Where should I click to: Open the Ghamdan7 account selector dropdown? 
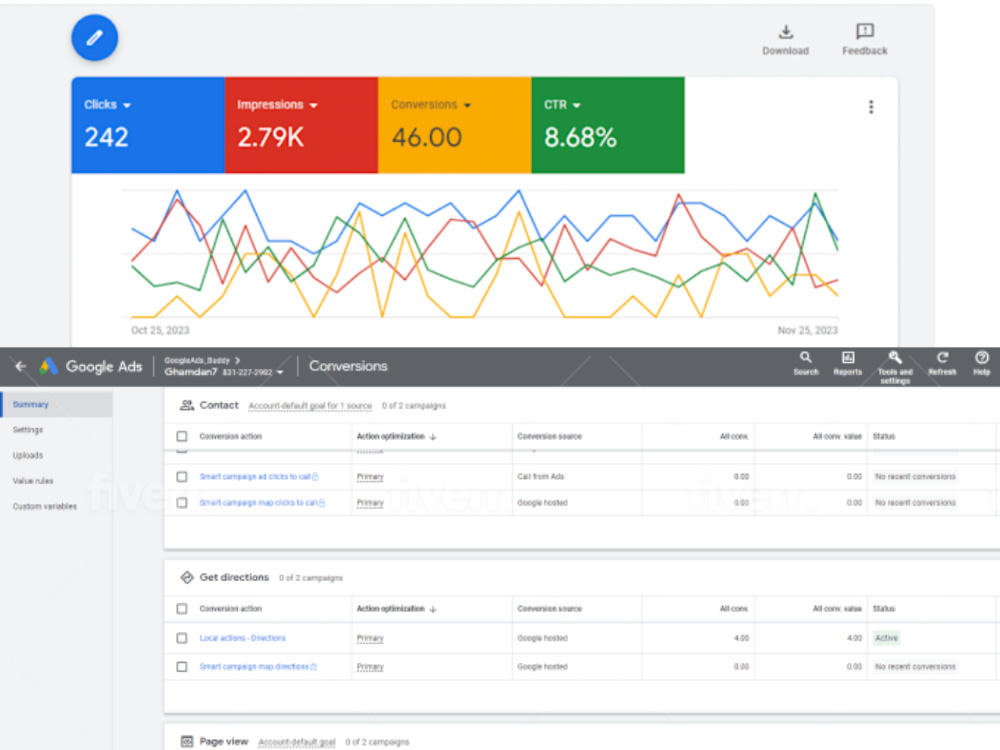point(279,372)
